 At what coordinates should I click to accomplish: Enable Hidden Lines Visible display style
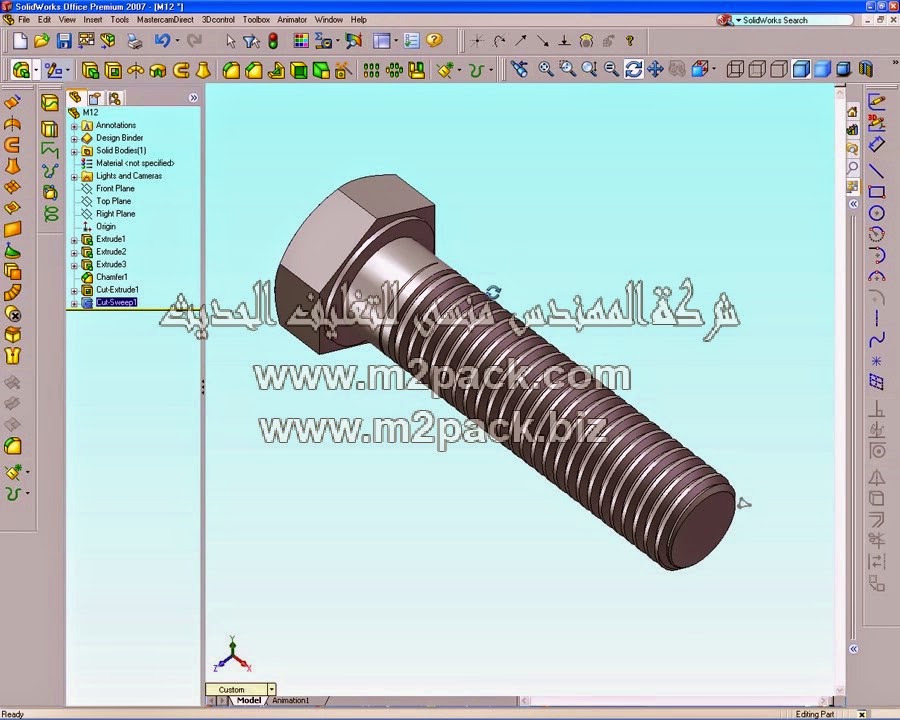(x=757, y=69)
